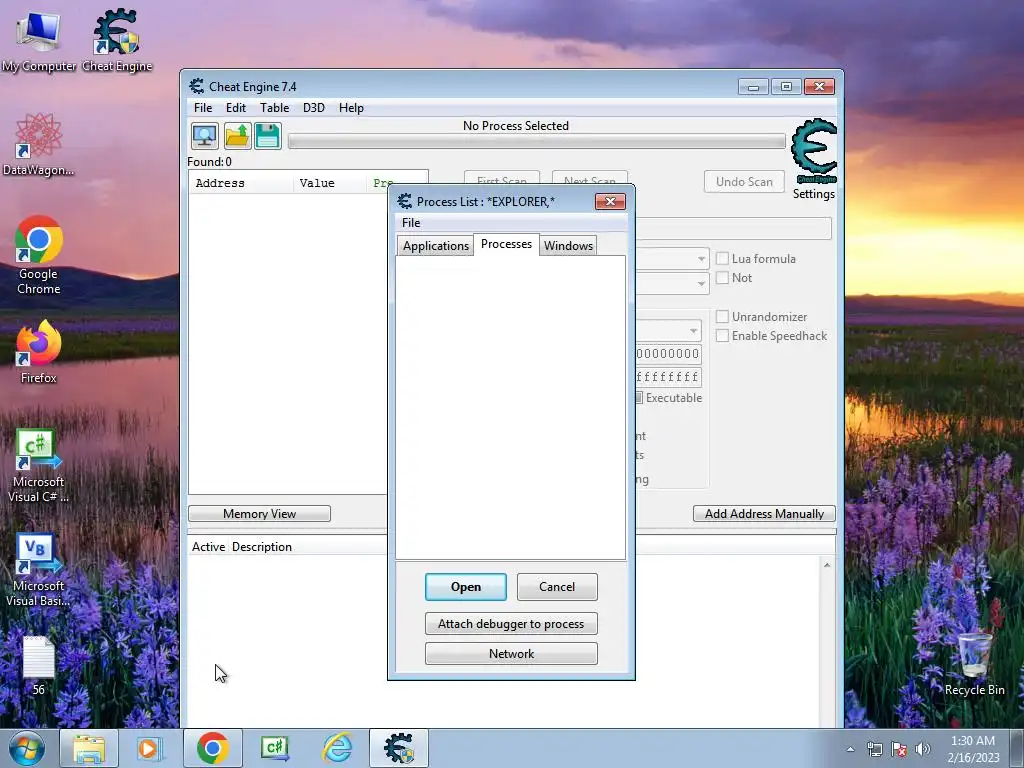
Task: Click the Network button
Action: (x=511, y=654)
